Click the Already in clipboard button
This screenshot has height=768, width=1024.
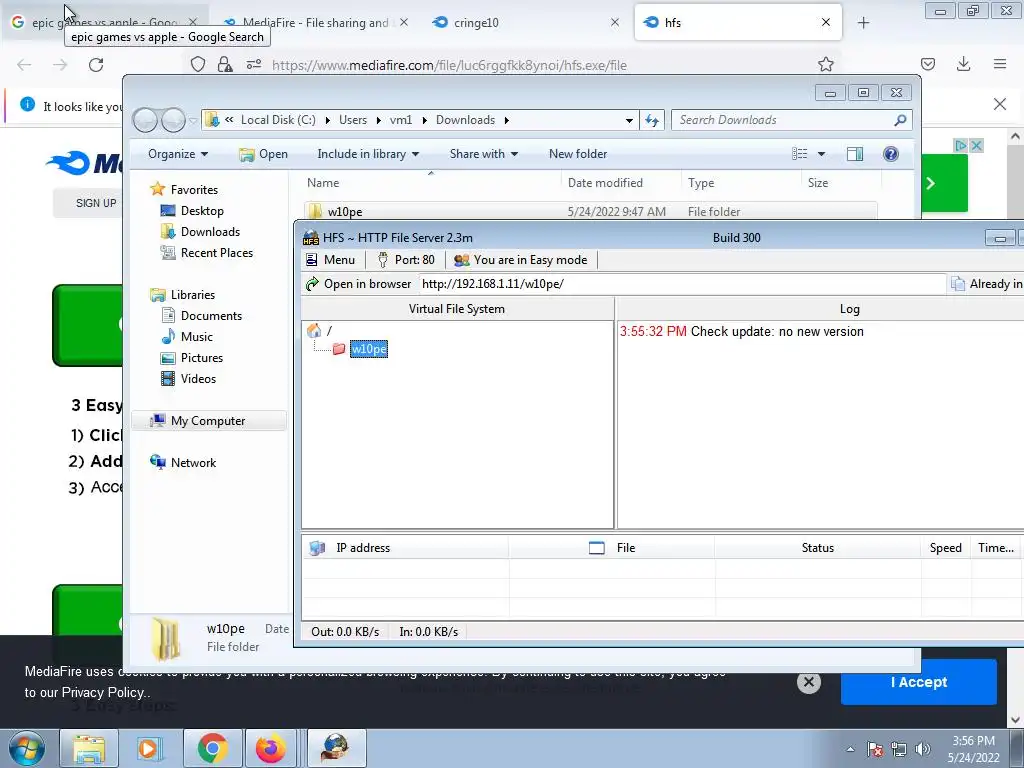(987, 284)
